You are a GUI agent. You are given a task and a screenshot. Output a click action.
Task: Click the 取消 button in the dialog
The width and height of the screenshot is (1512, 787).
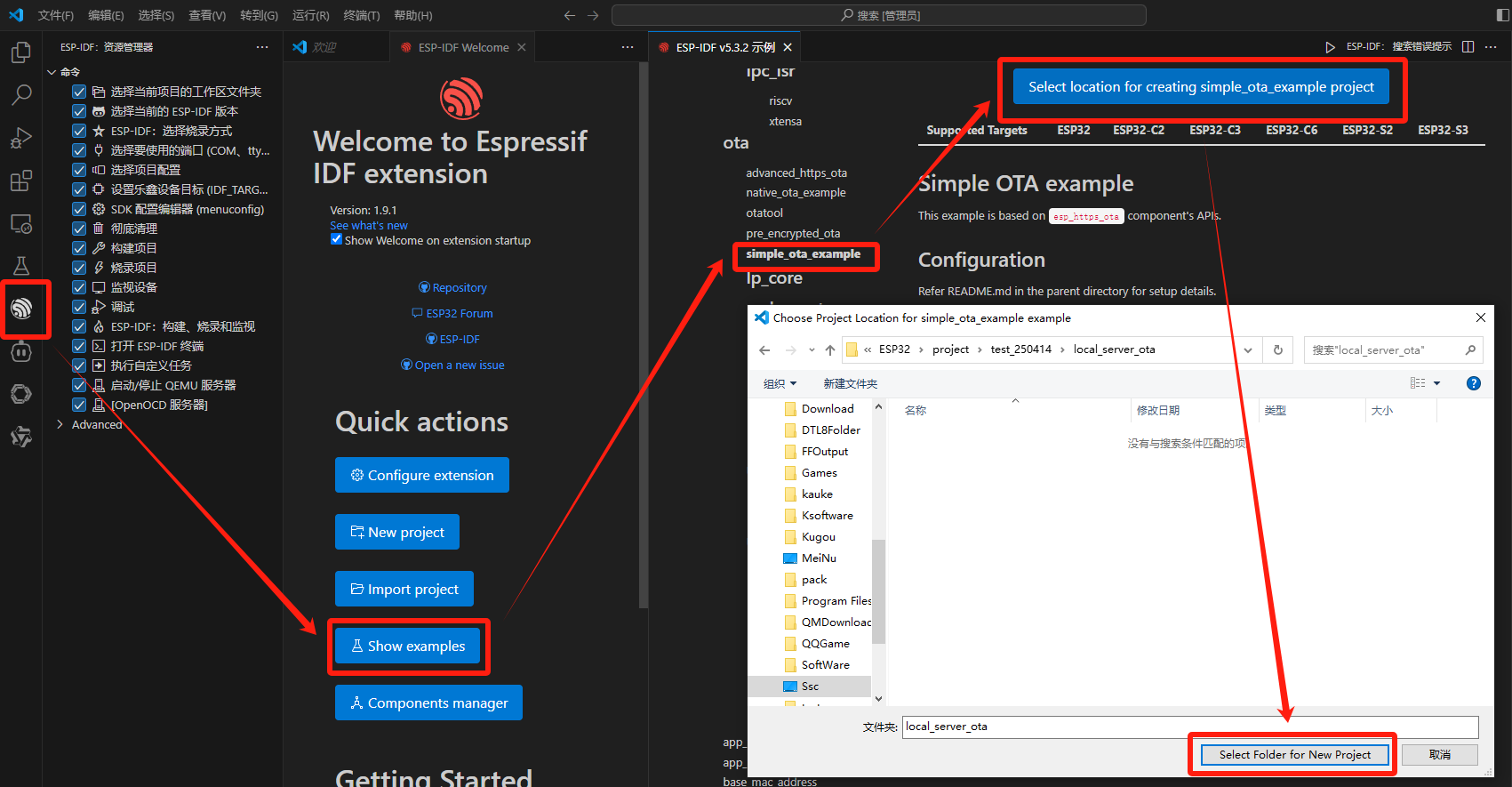(1440, 754)
